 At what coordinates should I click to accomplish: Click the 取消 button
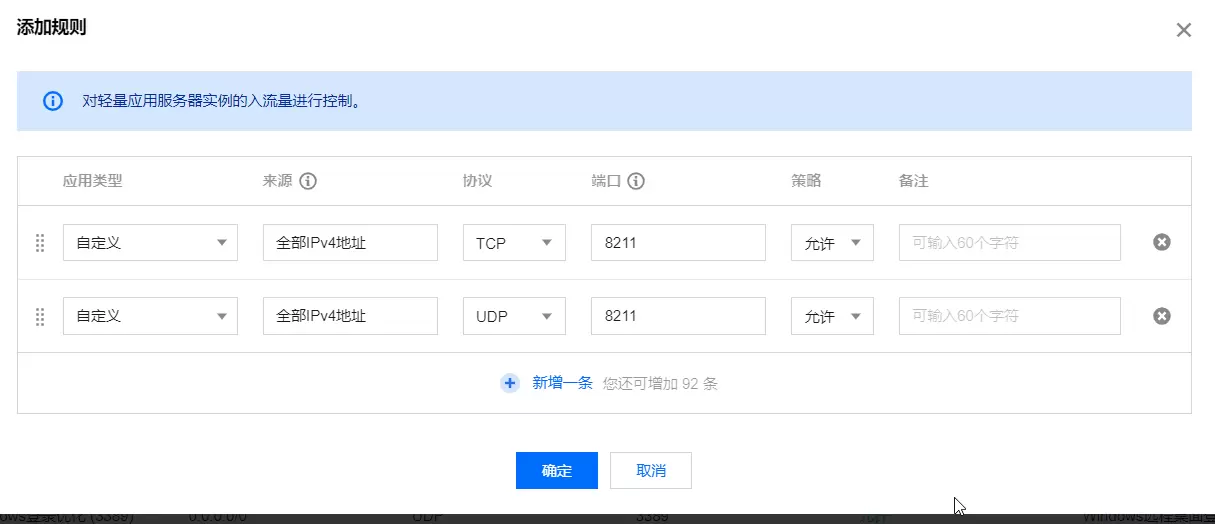pyautogui.click(x=651, y=471)
